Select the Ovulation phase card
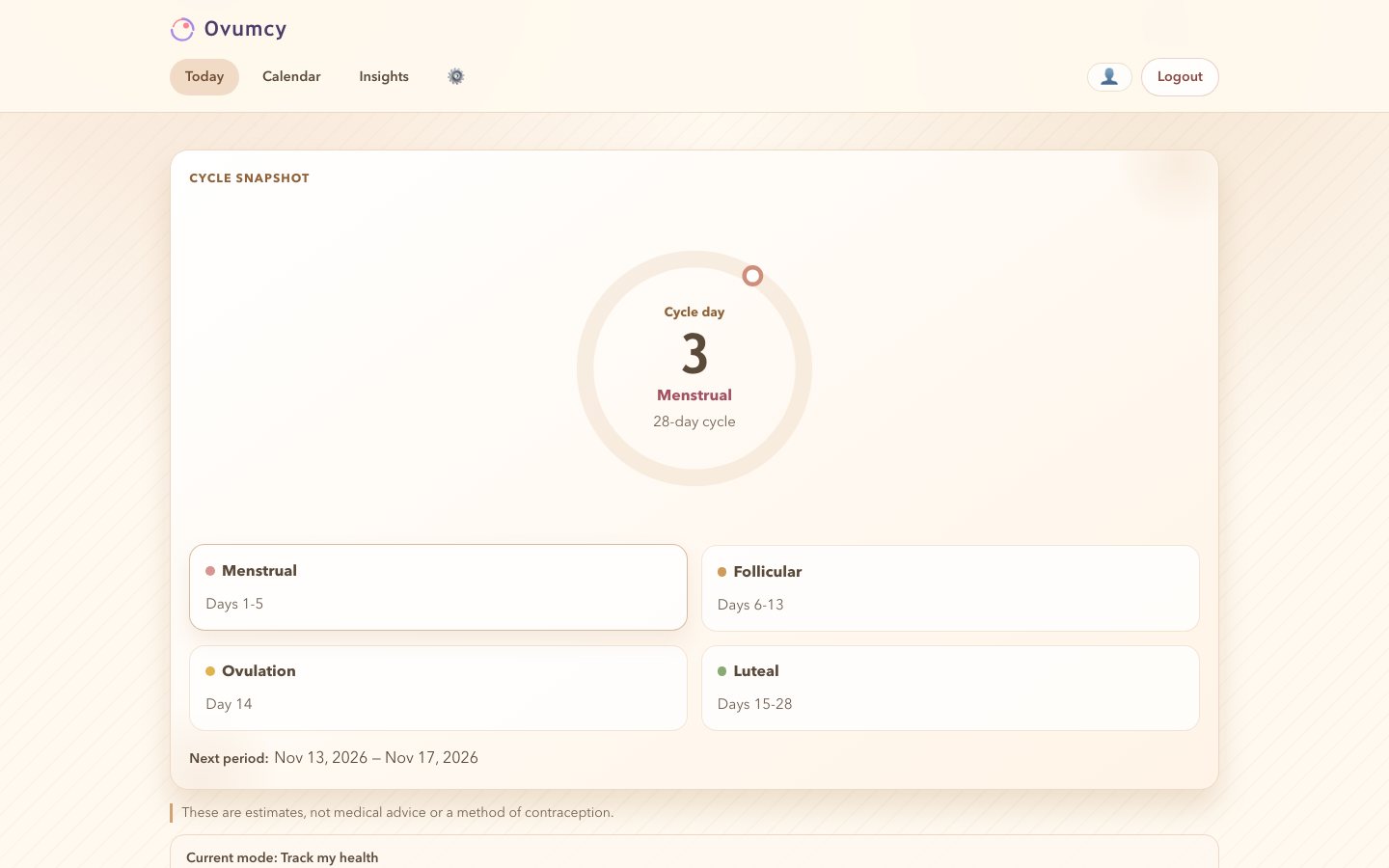The height and width of the screenshot is (868, 1389). pyautogui.click(x=438, y=688)
